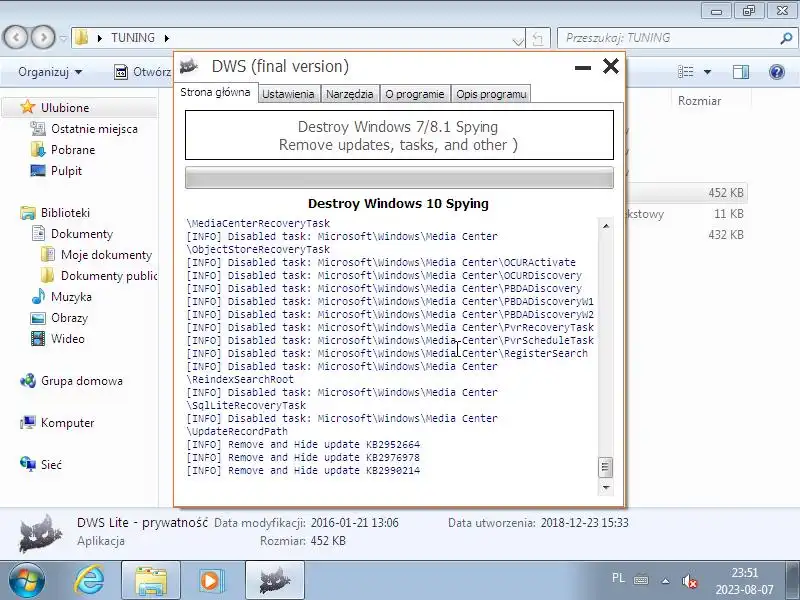
Task: Click the log scrollbar thumb
Action: (605, 467)
